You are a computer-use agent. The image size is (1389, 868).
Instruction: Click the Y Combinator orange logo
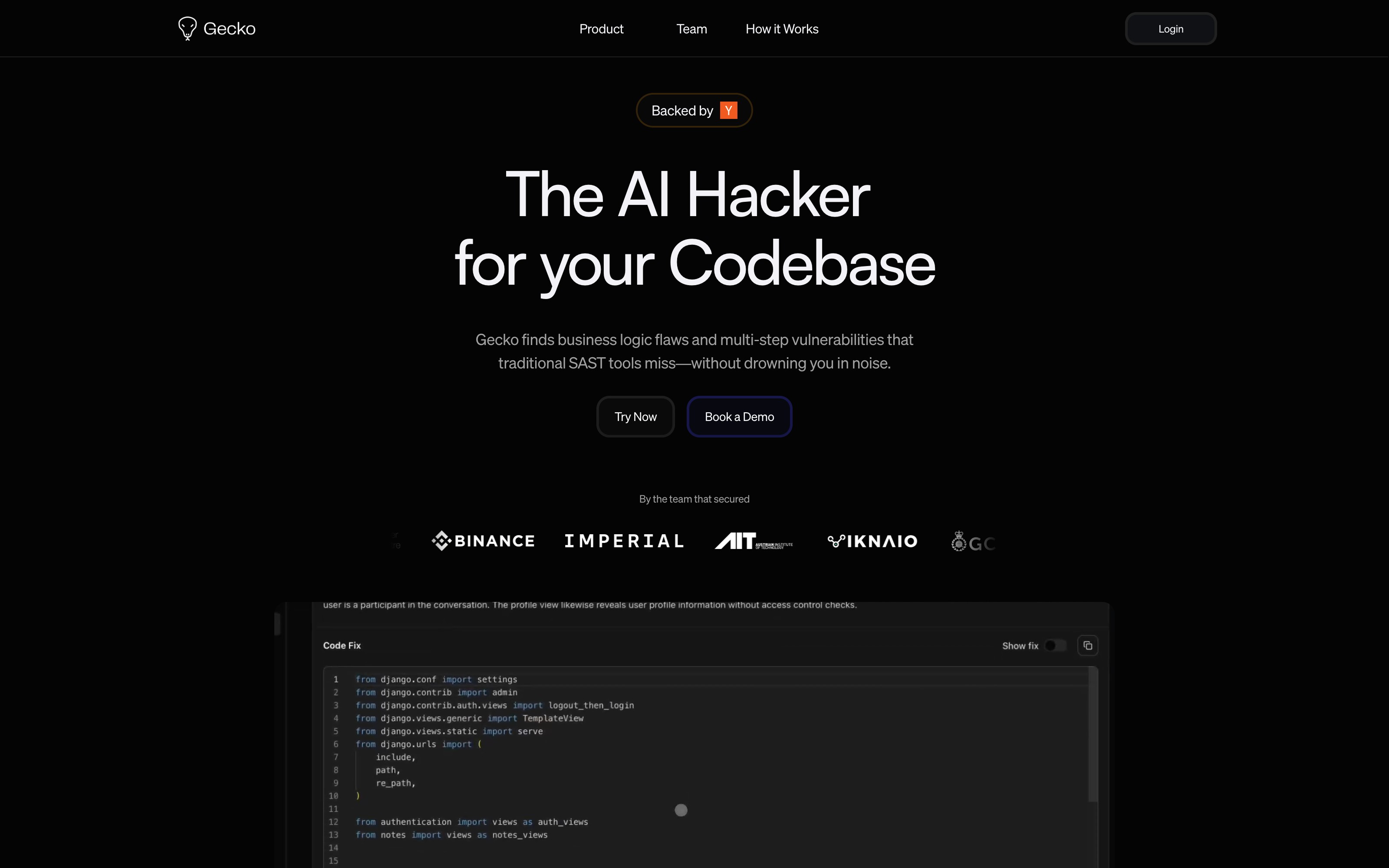728,110
